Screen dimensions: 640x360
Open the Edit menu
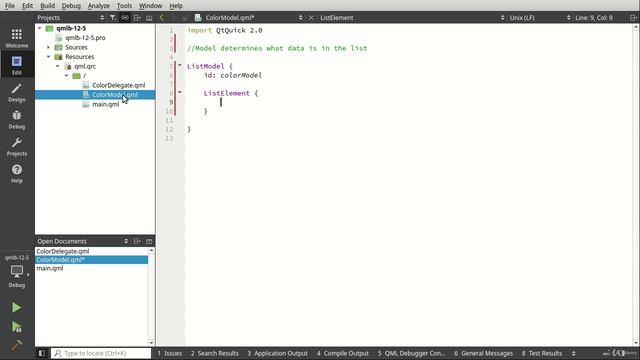coord(27,6)
